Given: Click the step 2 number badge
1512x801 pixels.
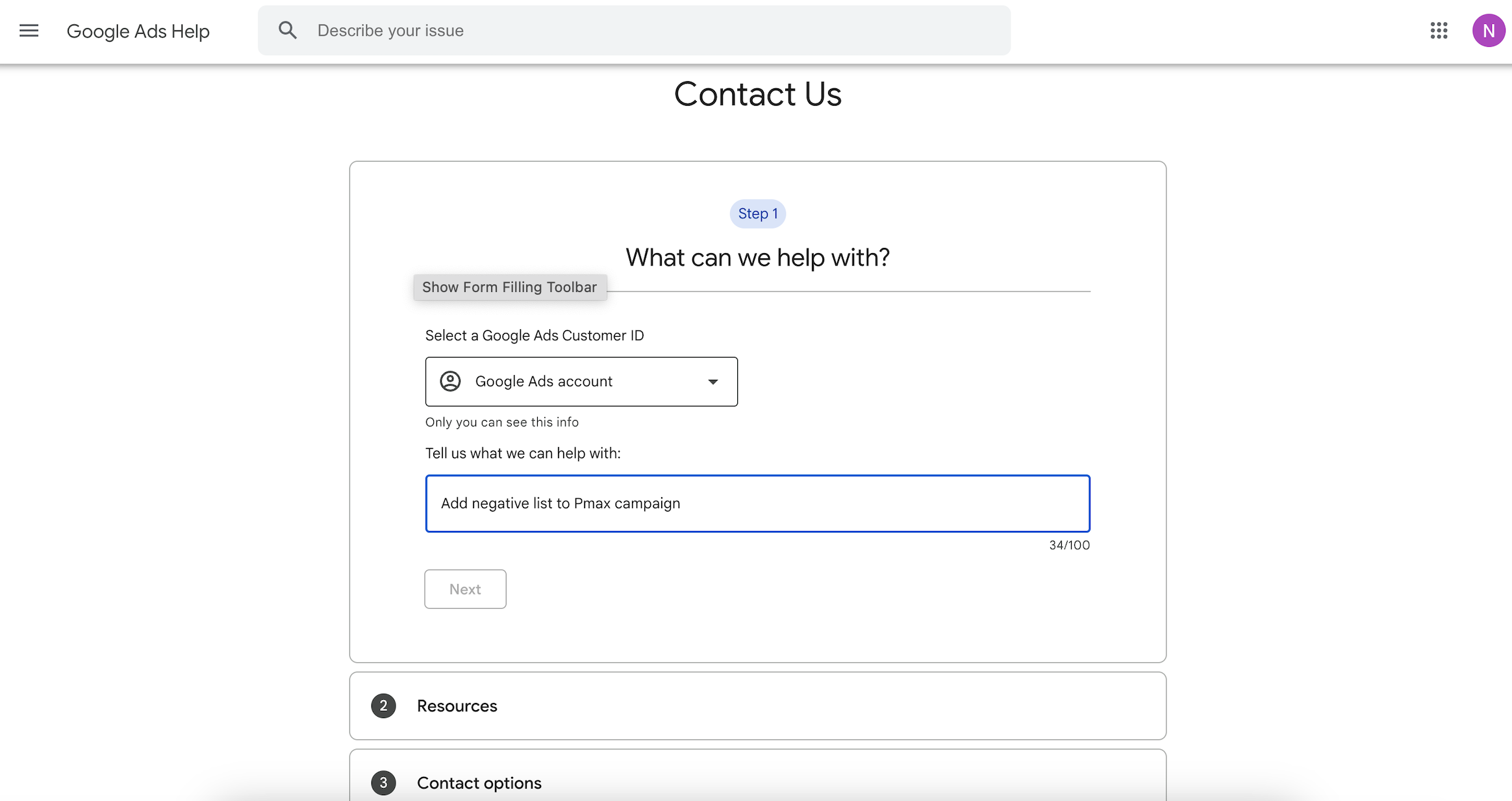Looking at the screenshot, I should [x=383, y=706].
